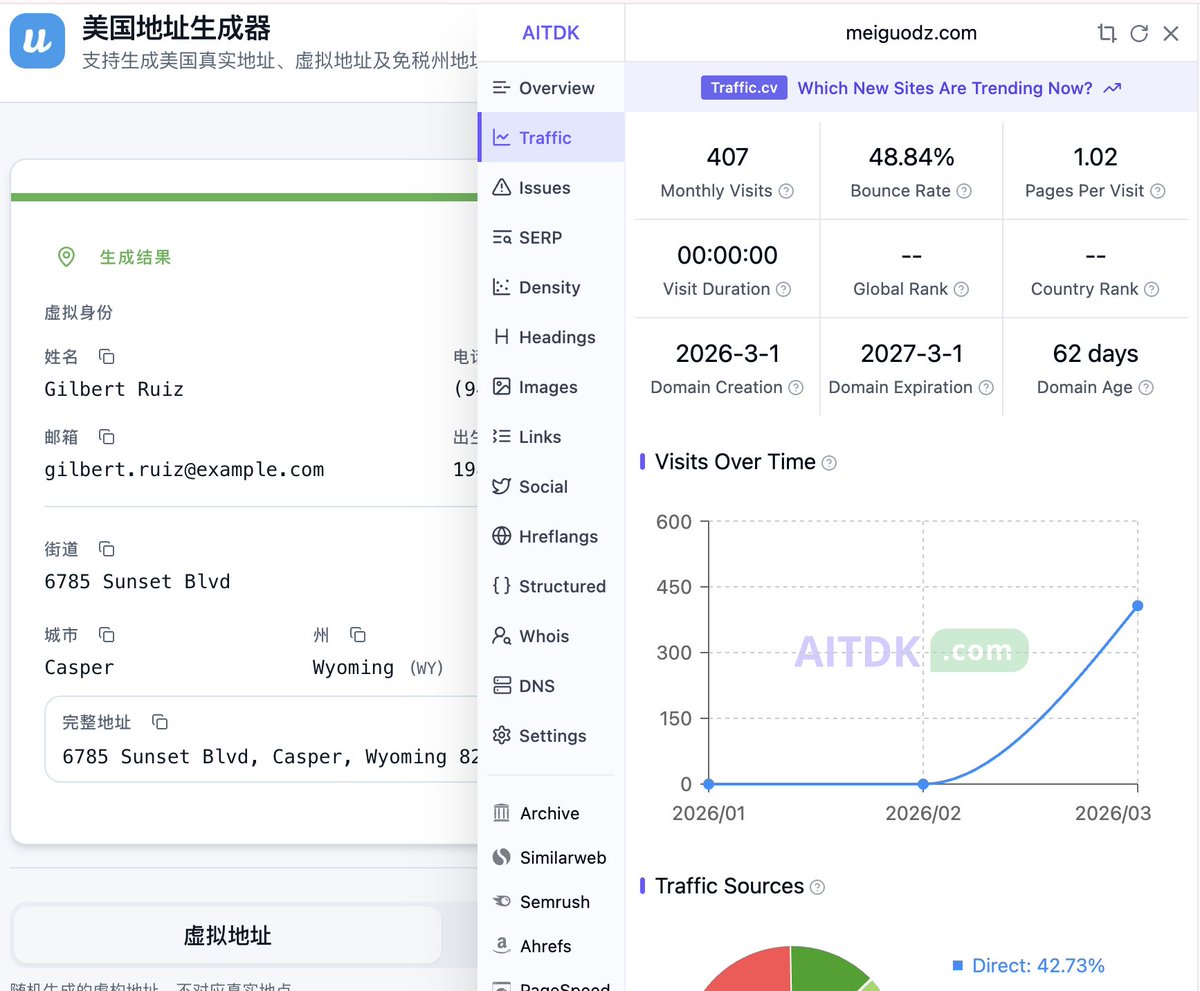Copy the street address
This screenshot has height=991, width=1200.
107,549
